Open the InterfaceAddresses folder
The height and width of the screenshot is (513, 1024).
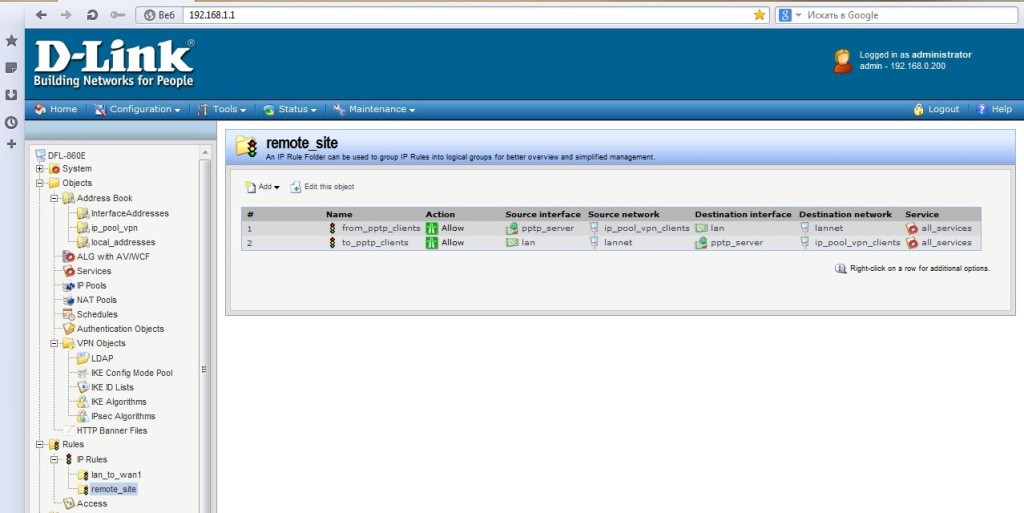pyautogui.click(x=129, y=213)
